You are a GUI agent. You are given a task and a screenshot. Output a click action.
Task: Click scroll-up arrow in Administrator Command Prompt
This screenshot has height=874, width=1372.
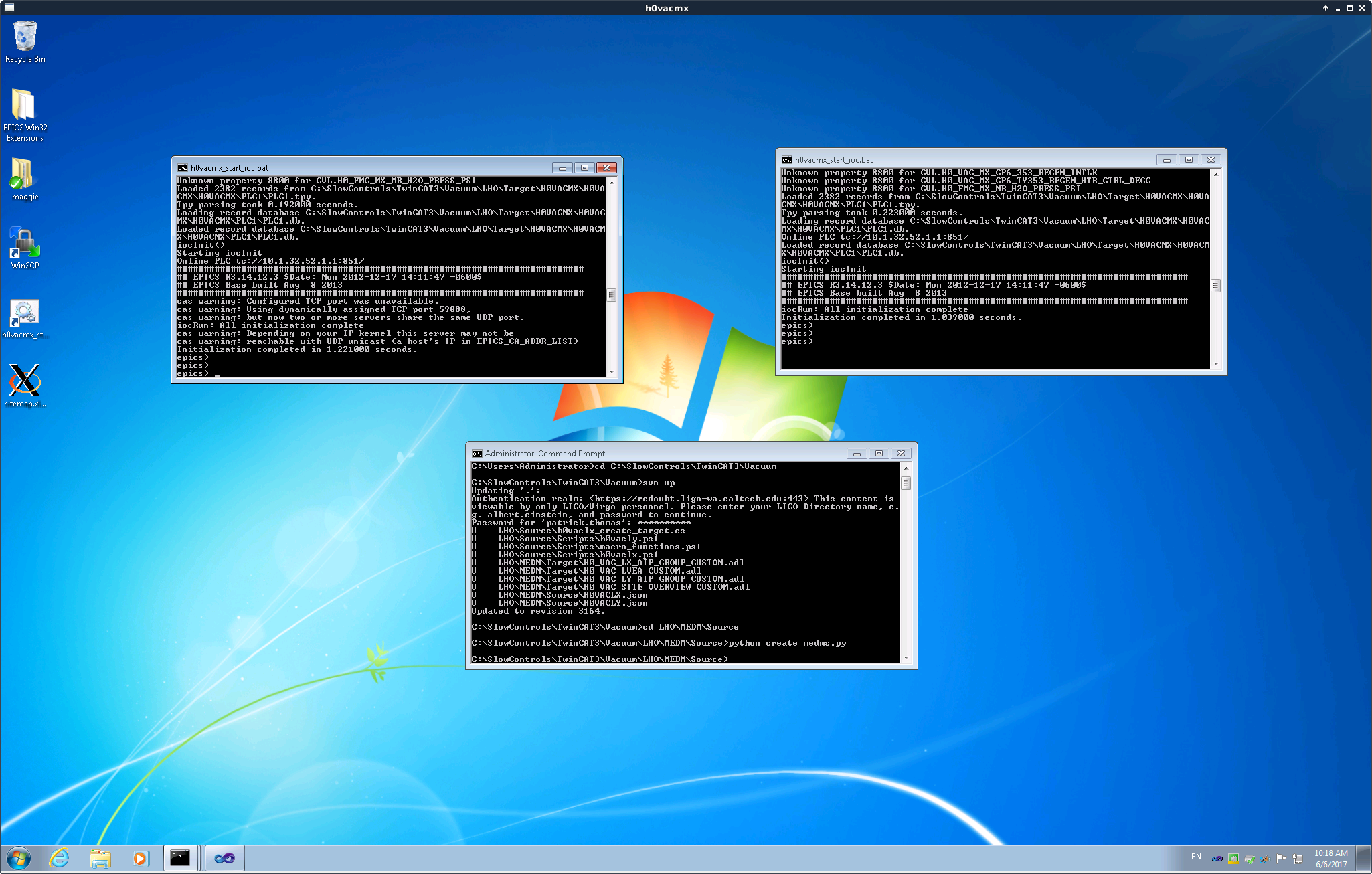click(x=906, y=468)
